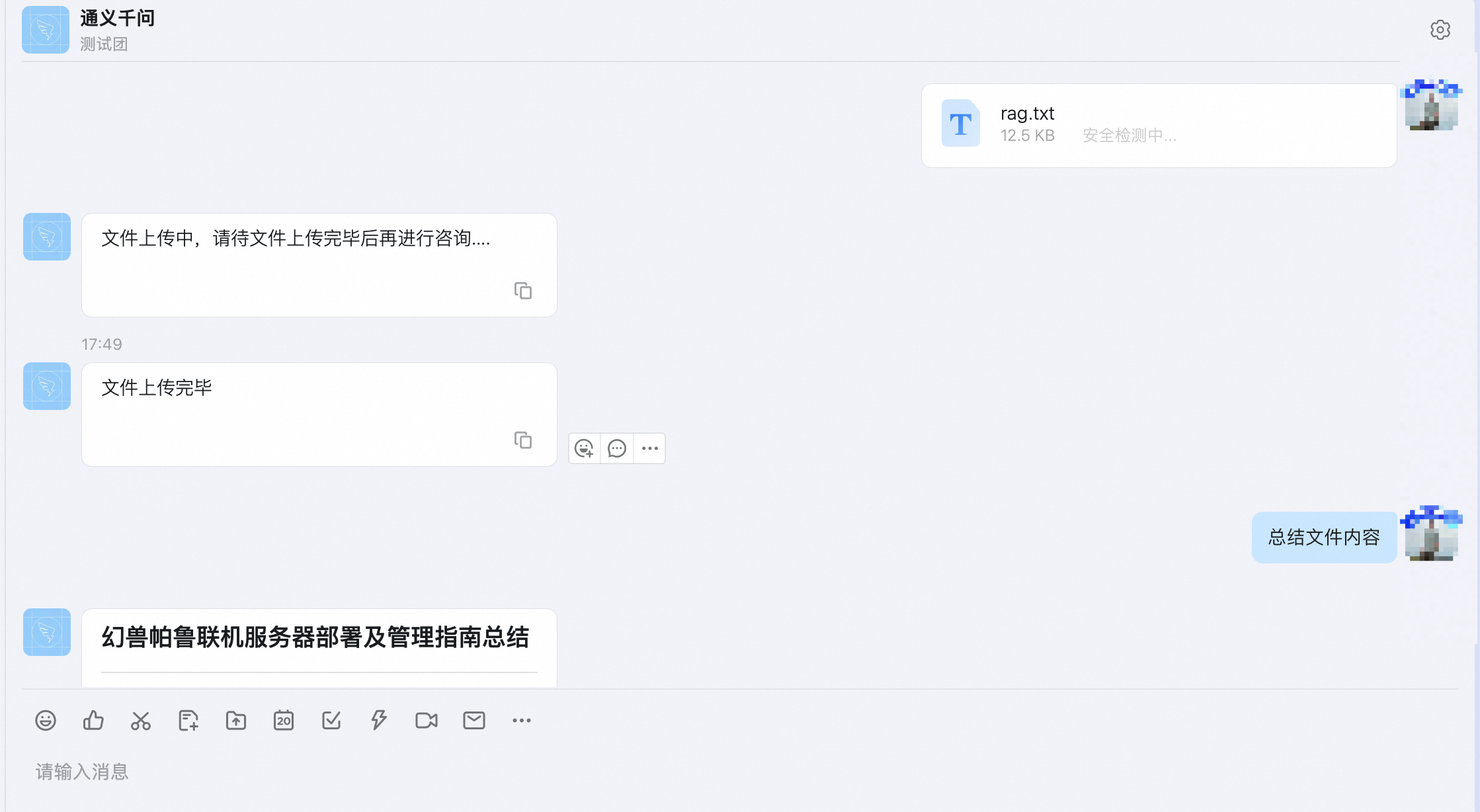Screen dimensions: 1480x812
Task: Open more message actions menu
Action: [650, 448]
